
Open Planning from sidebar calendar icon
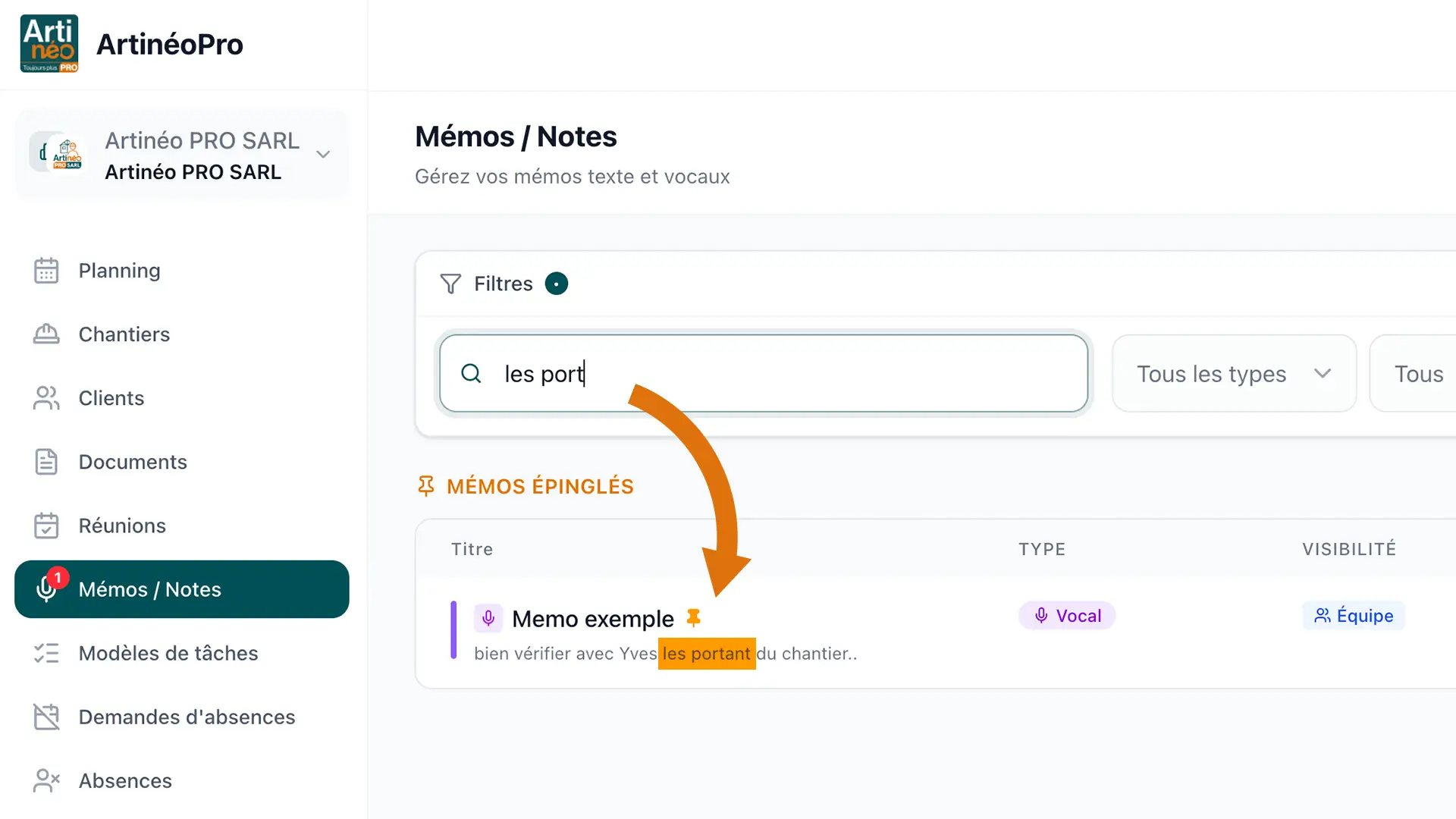[46, 271]
